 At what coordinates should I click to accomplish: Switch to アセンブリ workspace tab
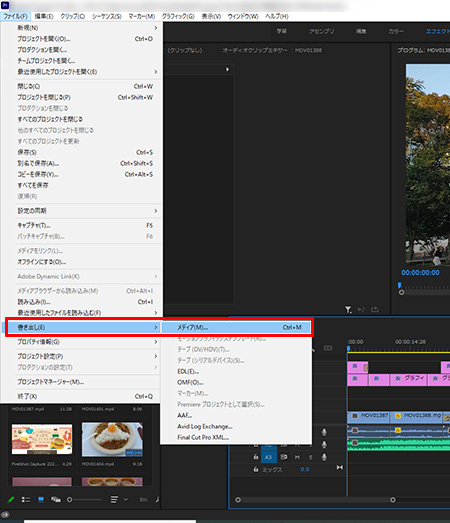point(321,31)
